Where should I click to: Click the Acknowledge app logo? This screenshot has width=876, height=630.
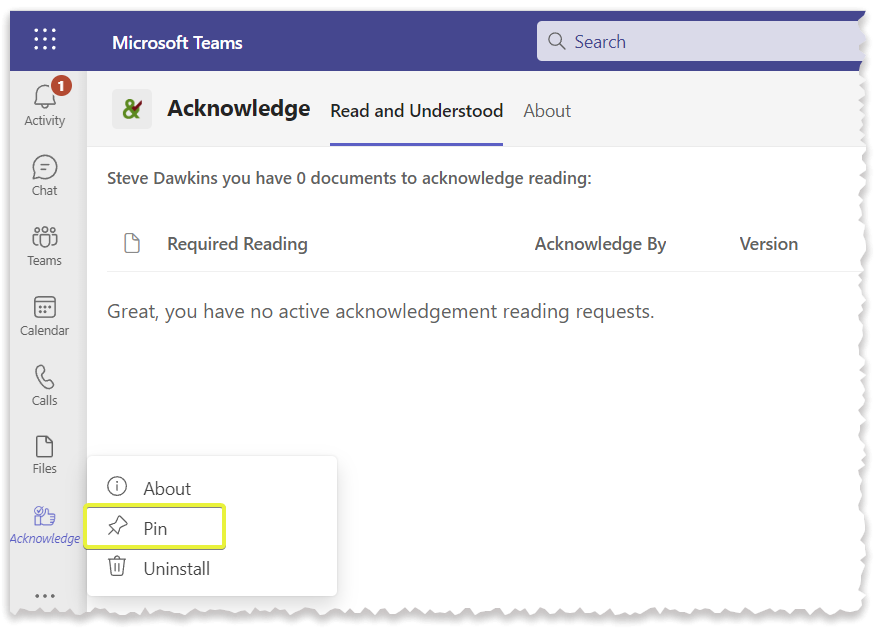(132, 109)
